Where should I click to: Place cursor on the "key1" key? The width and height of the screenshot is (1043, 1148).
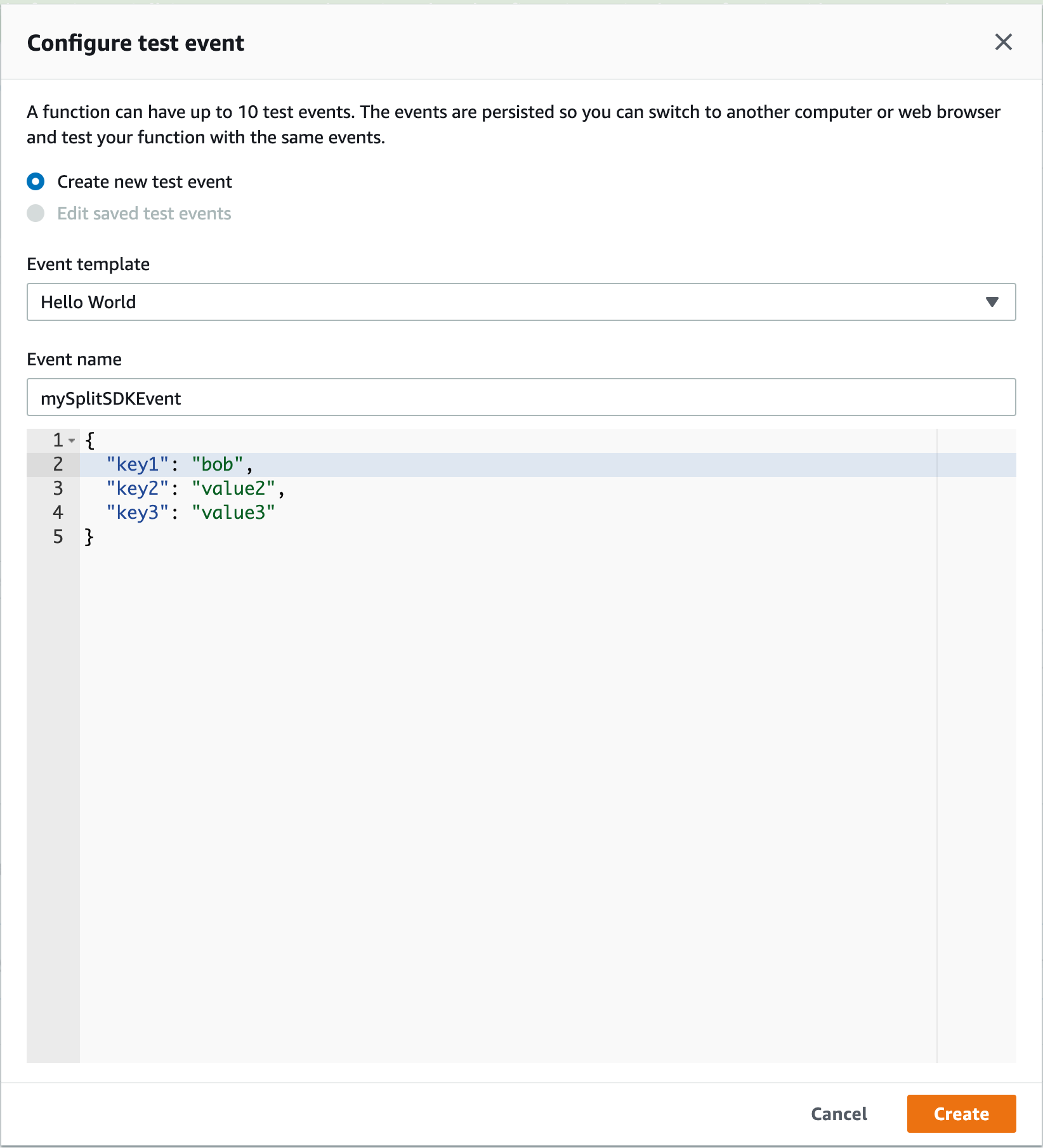(x=138, y=464)
